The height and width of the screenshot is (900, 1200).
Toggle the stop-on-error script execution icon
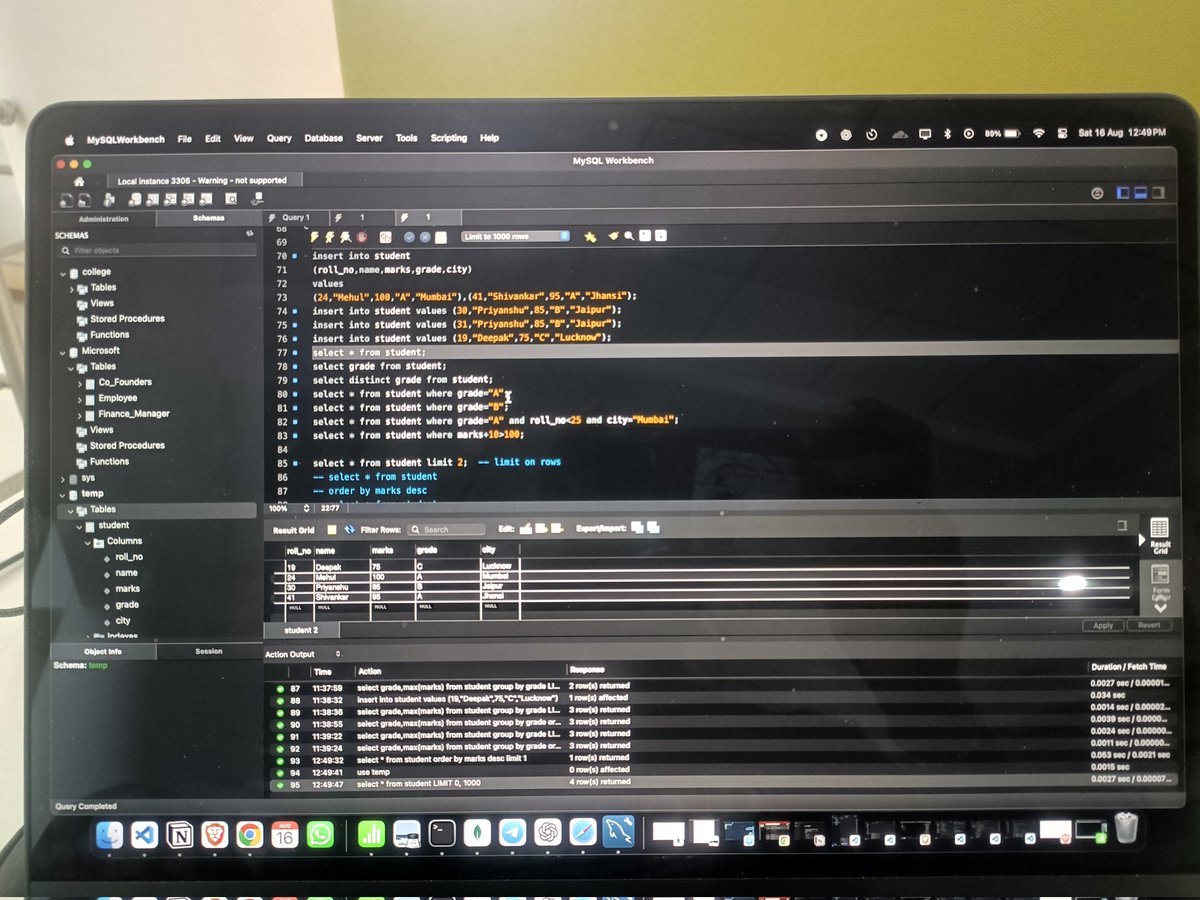coord(385,237)
